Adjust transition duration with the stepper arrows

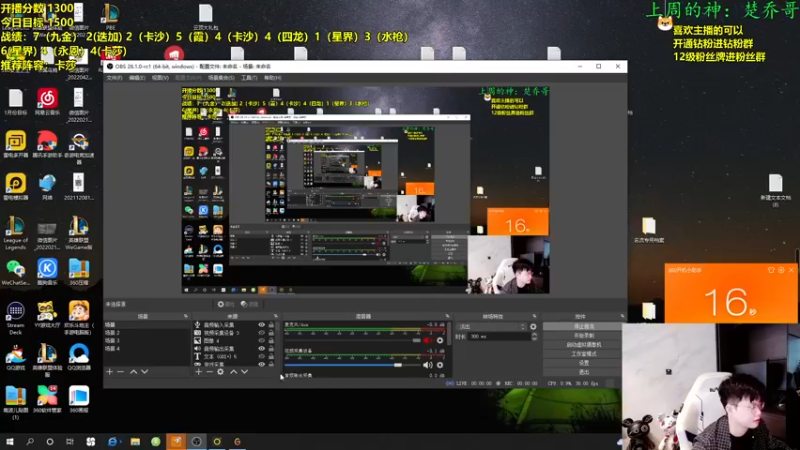tap(534, 337)
